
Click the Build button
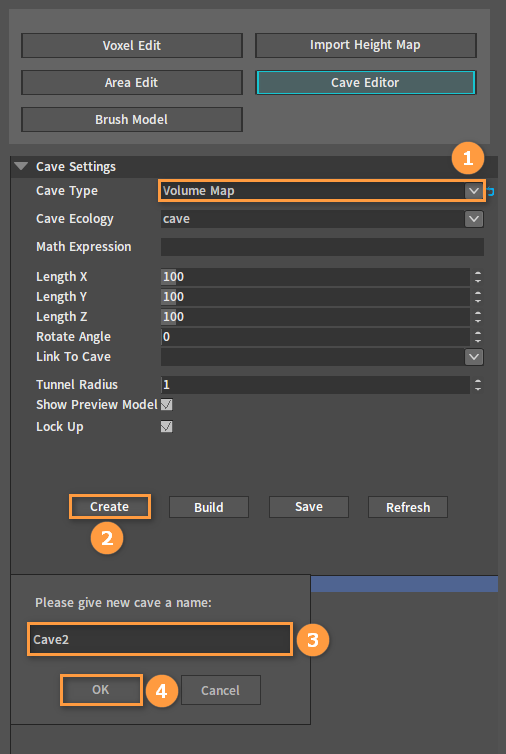[x=209, y=507]
